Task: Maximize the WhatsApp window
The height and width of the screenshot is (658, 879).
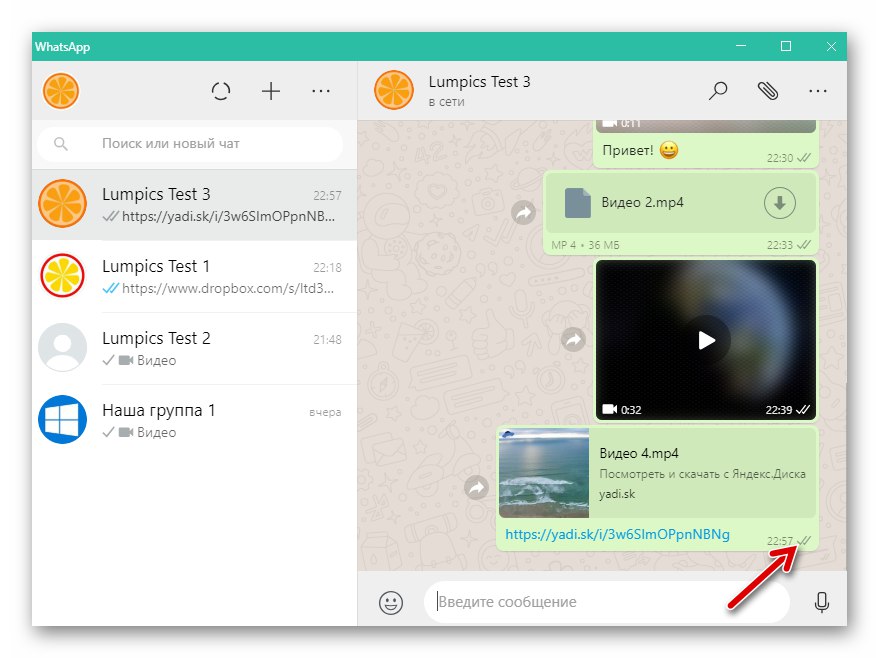Action: [x=786, y=46]
